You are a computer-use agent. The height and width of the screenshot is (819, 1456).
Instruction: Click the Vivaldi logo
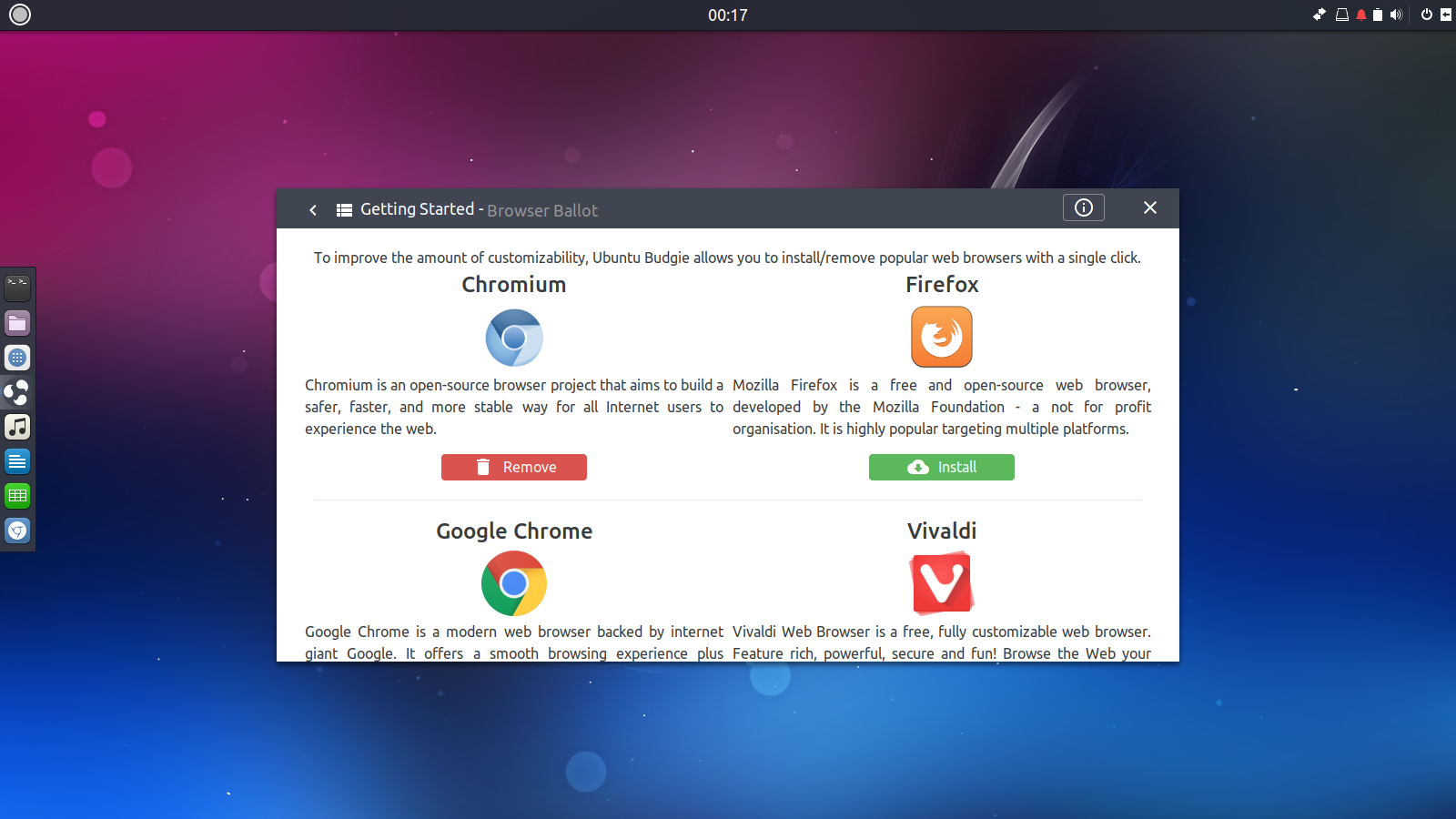tap(942, 583)
